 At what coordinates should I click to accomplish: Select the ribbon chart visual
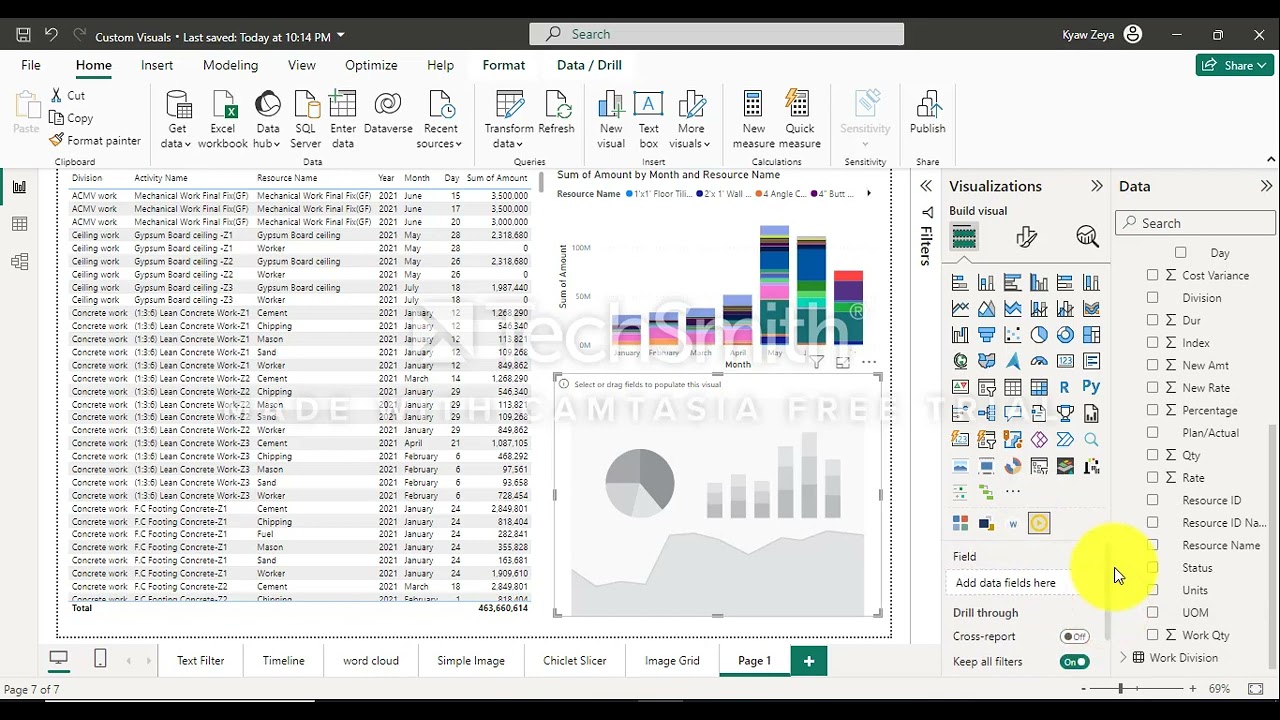1091,309
